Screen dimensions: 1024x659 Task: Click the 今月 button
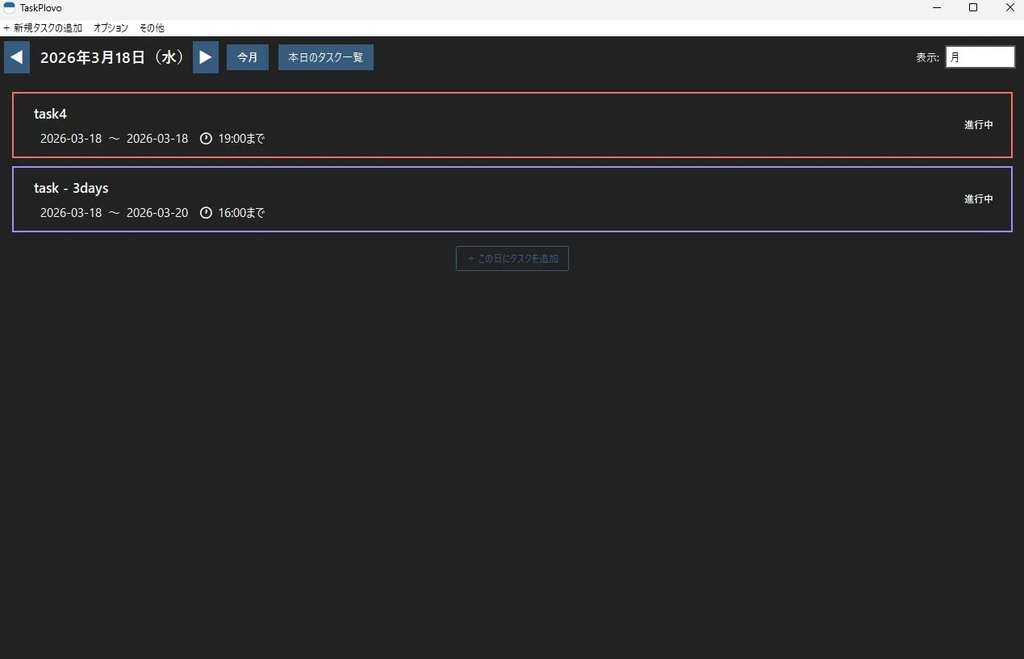(248, 57)
